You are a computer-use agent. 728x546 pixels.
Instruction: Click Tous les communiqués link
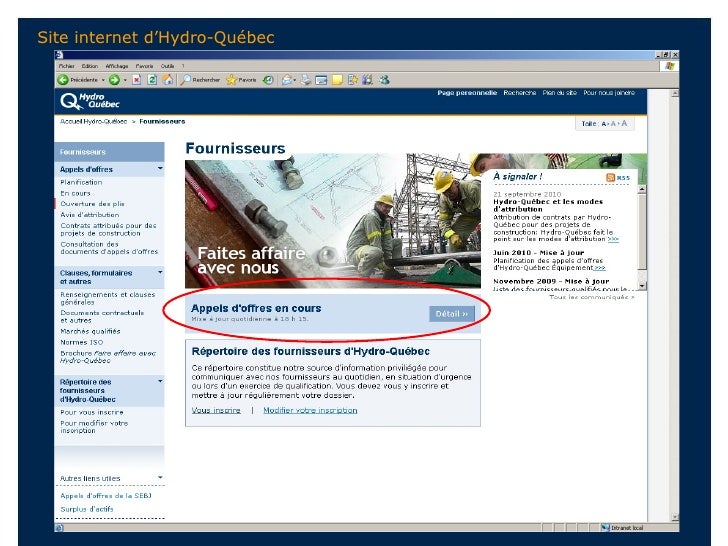(592, 297)
